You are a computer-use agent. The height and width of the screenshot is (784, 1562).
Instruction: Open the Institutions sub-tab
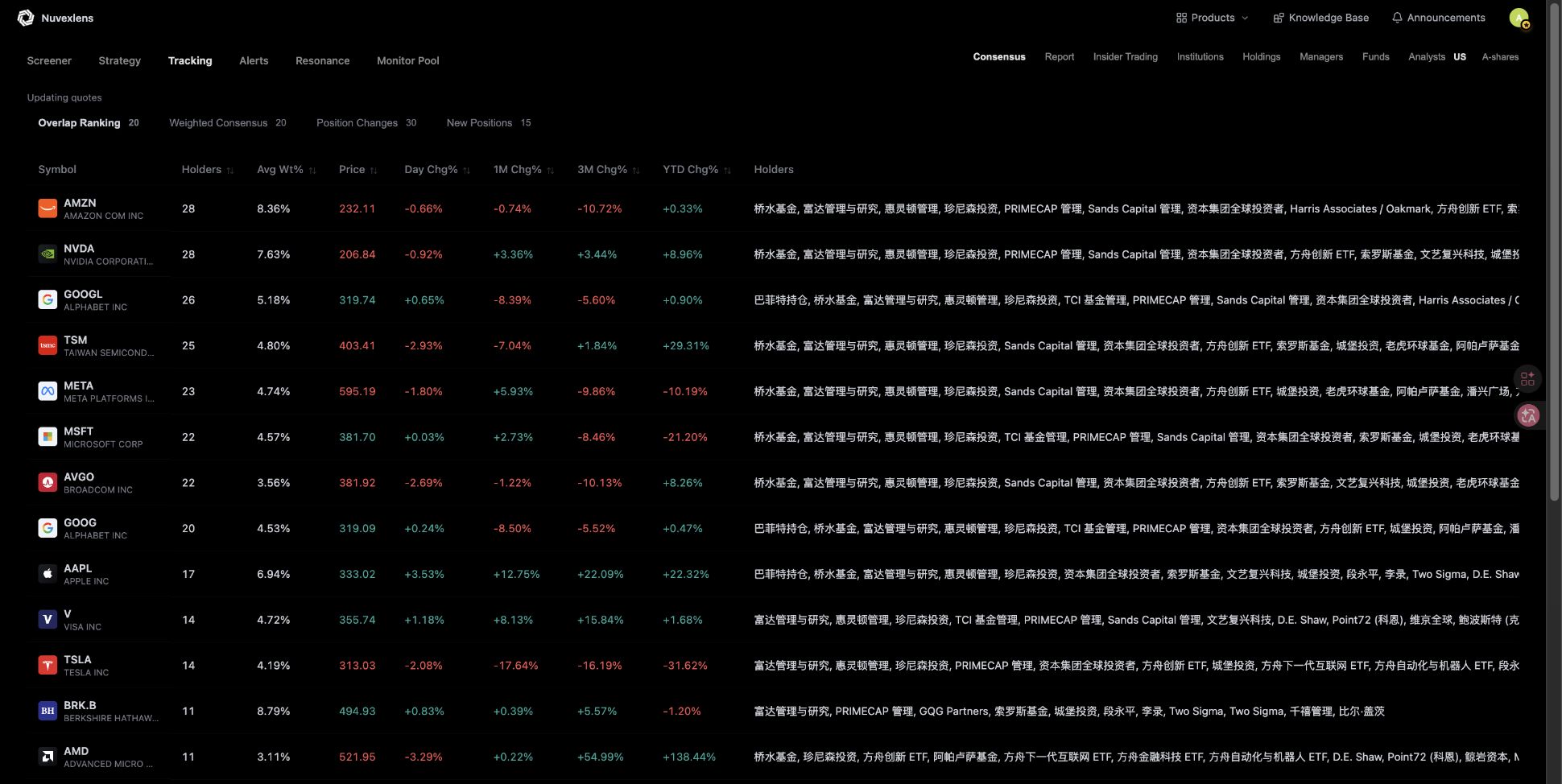pyautogui.click(x=1200, y=57)
